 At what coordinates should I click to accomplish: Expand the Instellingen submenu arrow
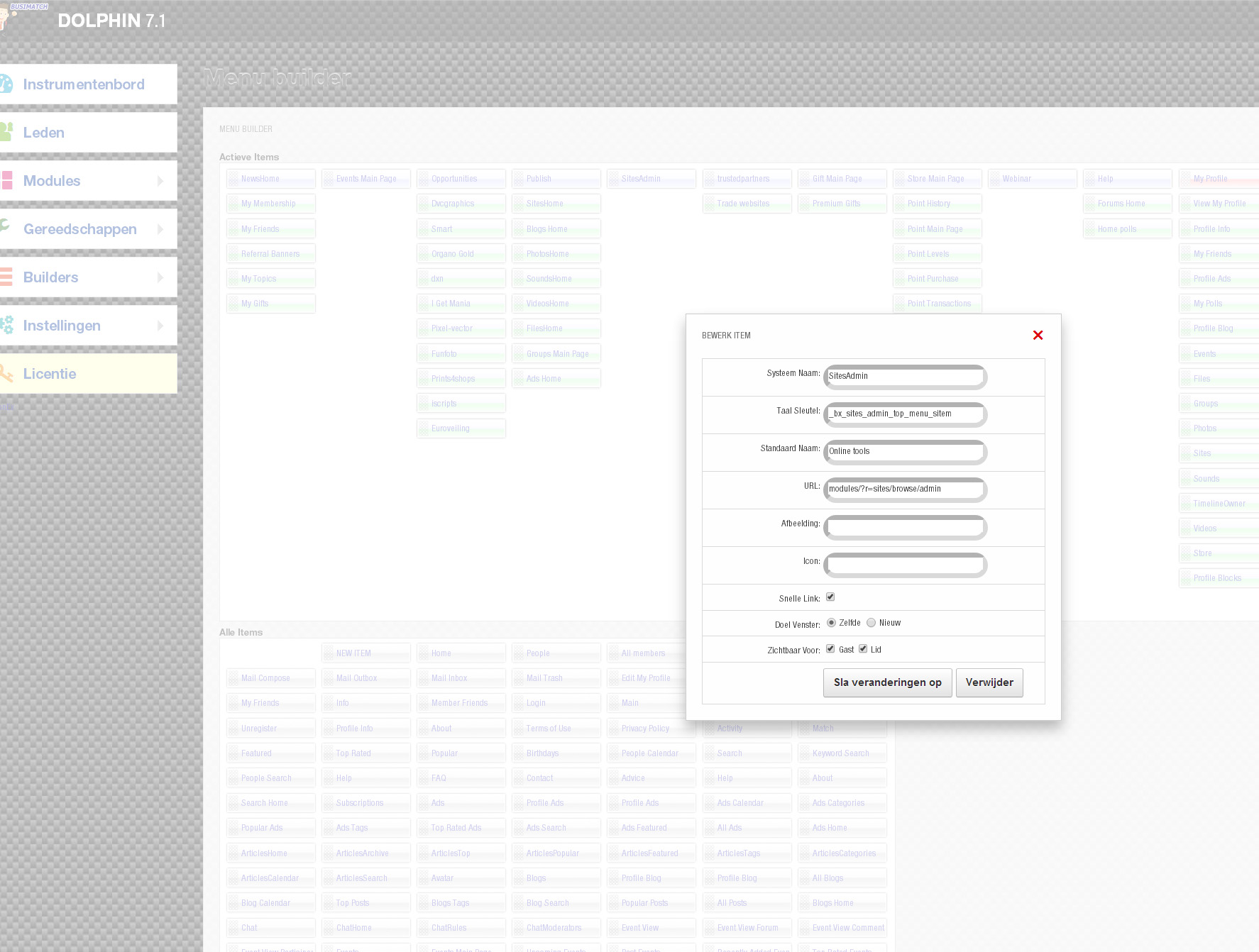(x=160, y=326)
